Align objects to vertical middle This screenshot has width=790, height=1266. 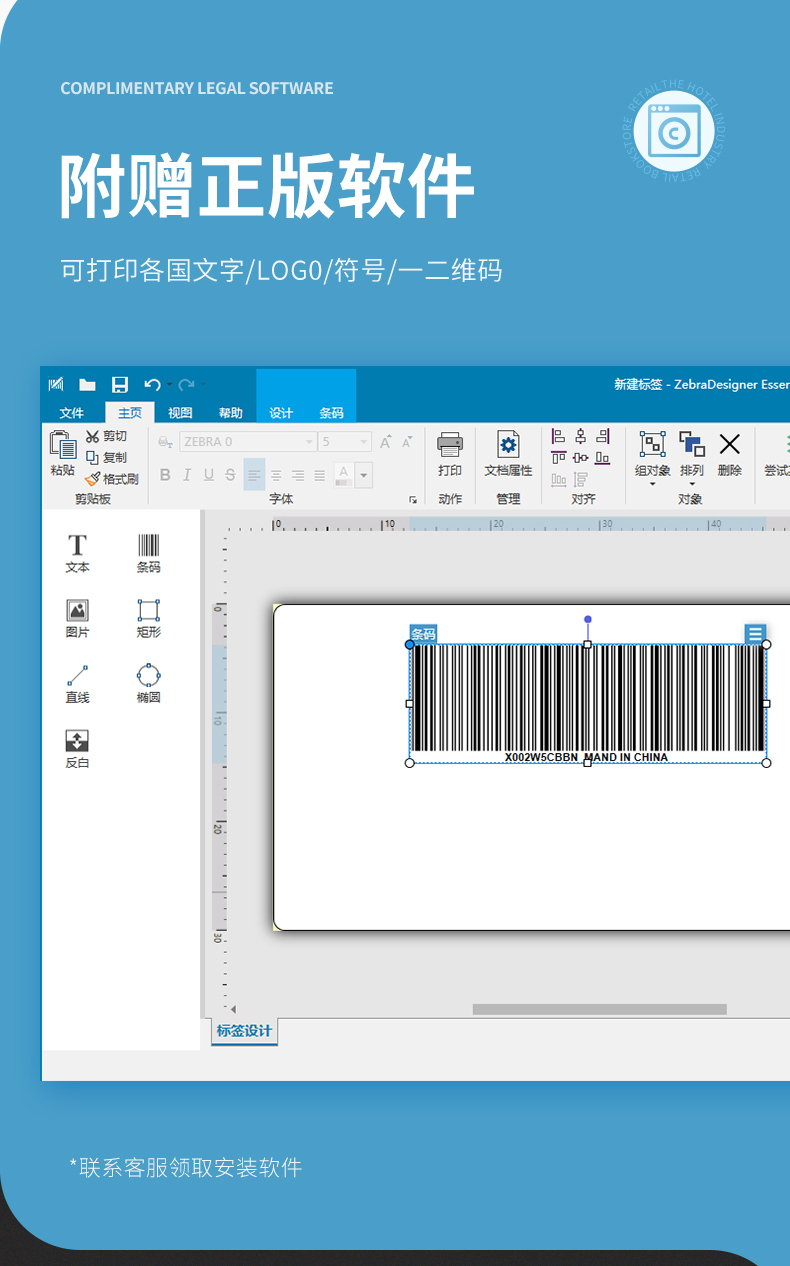pos(580,458)
